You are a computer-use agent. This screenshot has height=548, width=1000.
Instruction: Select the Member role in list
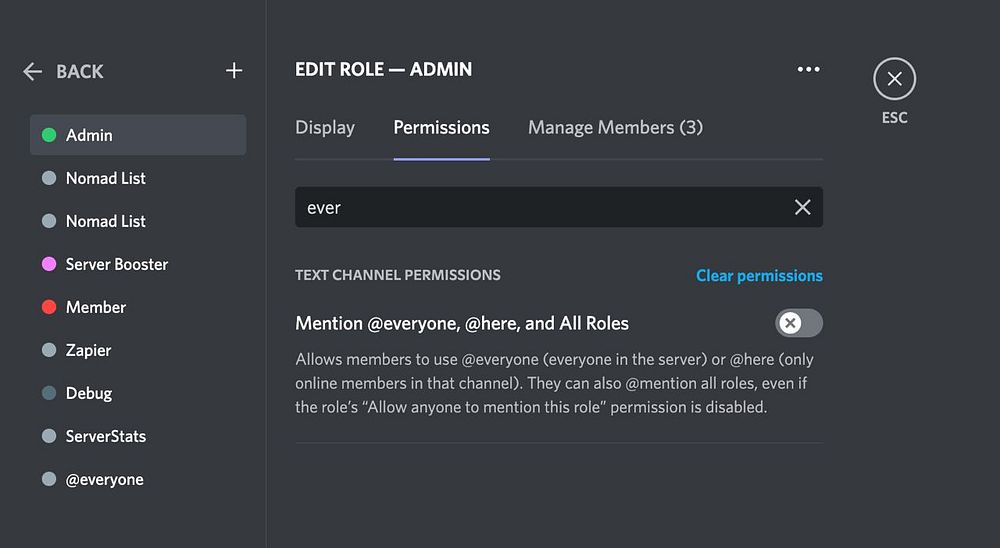tap(96, 307)
